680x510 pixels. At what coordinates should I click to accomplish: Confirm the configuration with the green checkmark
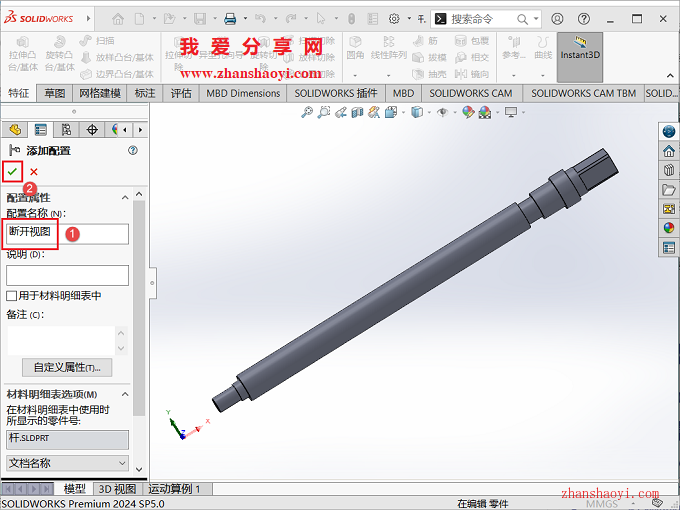(12, 172)
